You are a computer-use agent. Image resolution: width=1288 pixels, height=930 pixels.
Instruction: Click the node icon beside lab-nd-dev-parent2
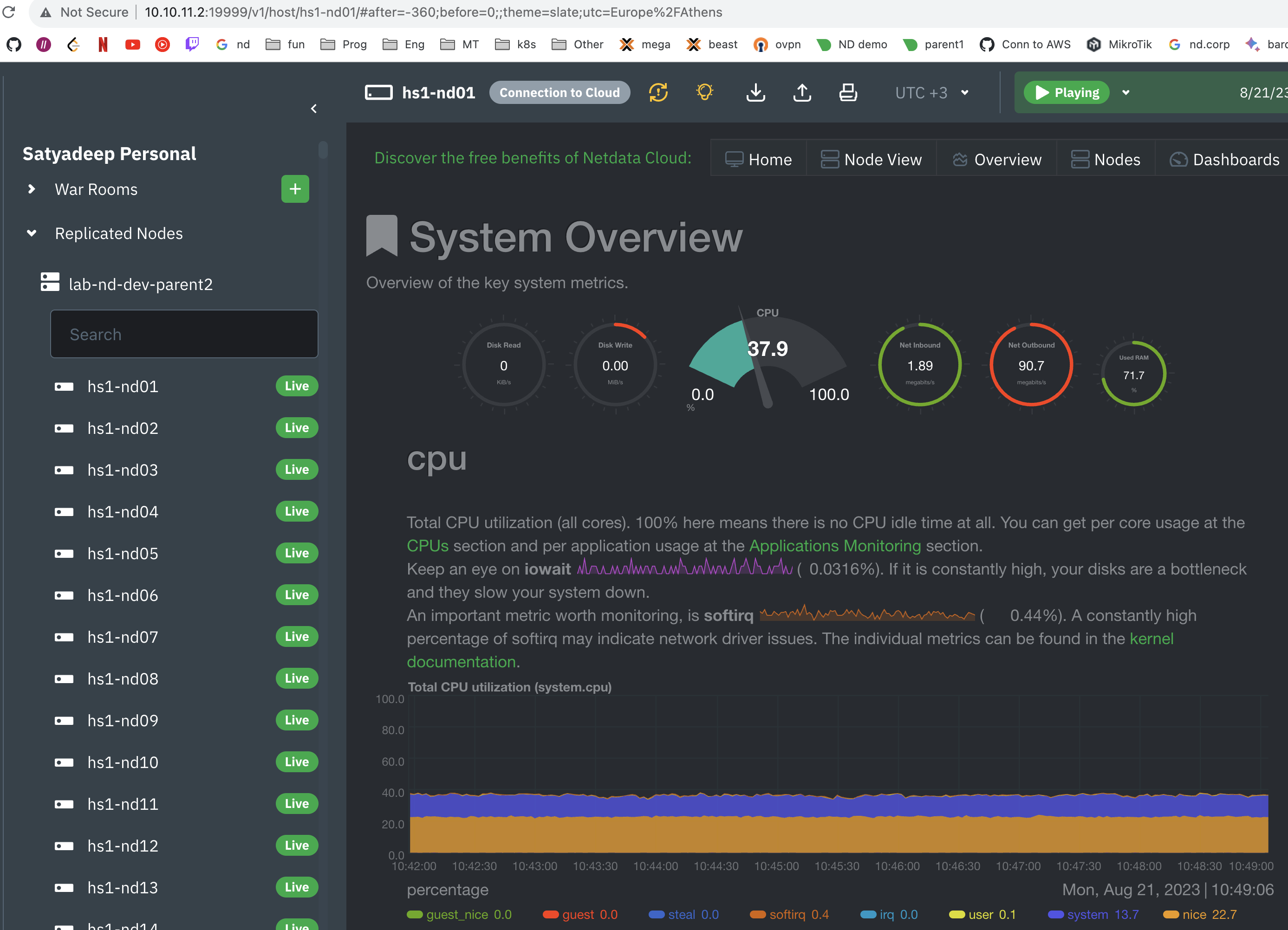click(x=50, y=282)
